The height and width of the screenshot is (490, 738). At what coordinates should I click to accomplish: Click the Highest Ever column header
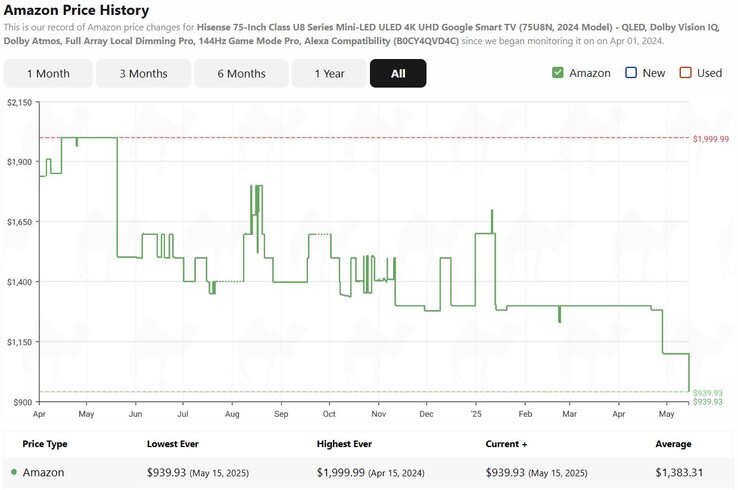coord(344,444)
